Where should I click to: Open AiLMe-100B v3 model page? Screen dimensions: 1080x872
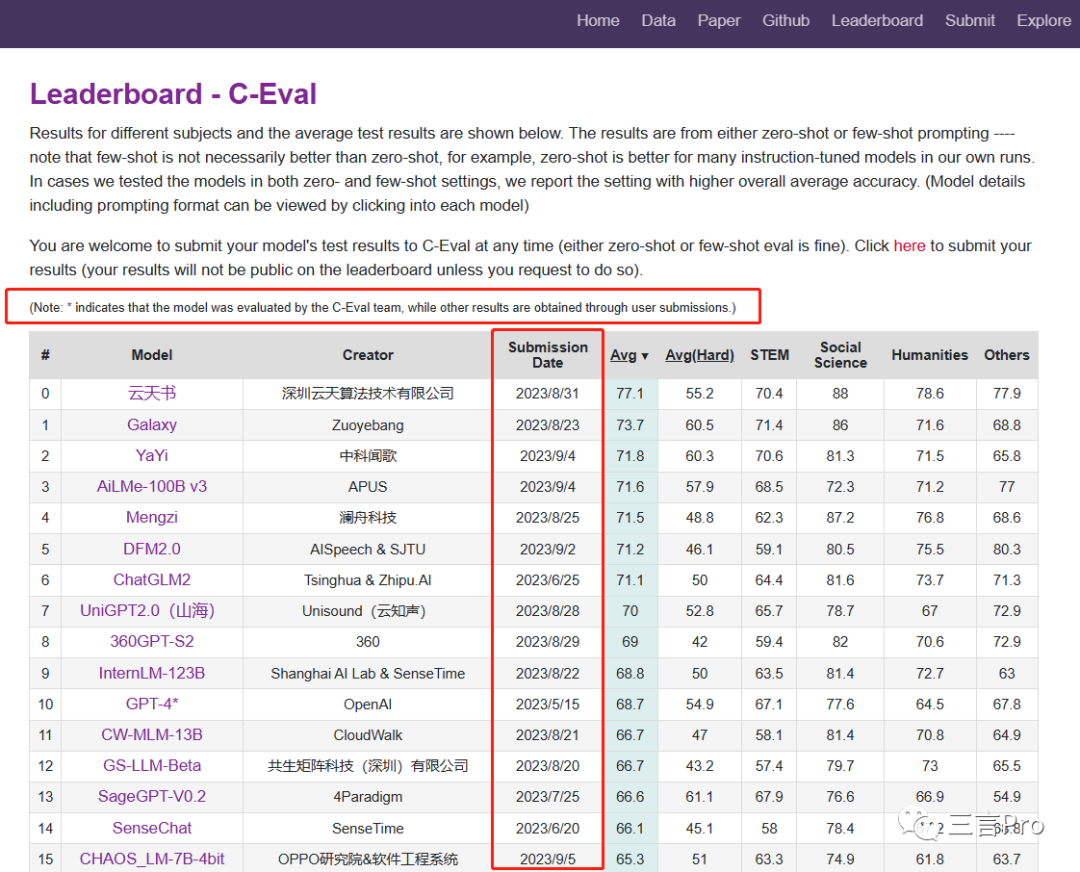pos(152,487)
